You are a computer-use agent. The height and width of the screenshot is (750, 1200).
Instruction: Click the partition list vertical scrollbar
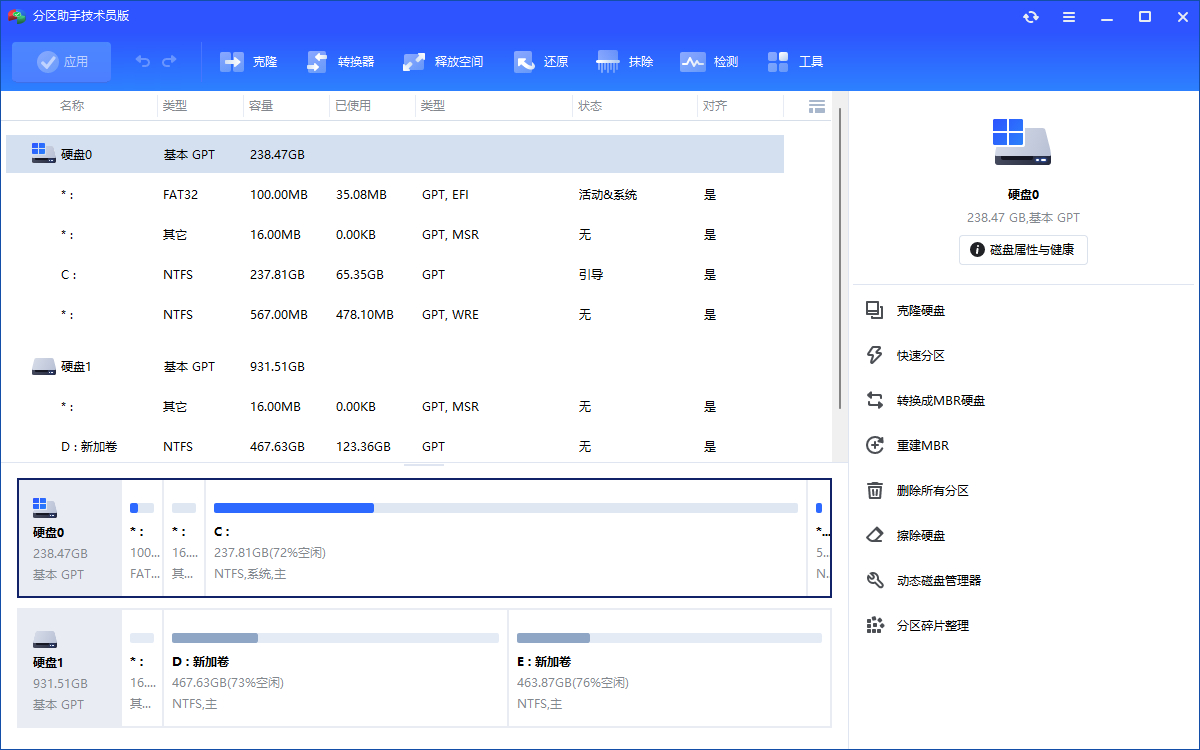pos(840,258)
